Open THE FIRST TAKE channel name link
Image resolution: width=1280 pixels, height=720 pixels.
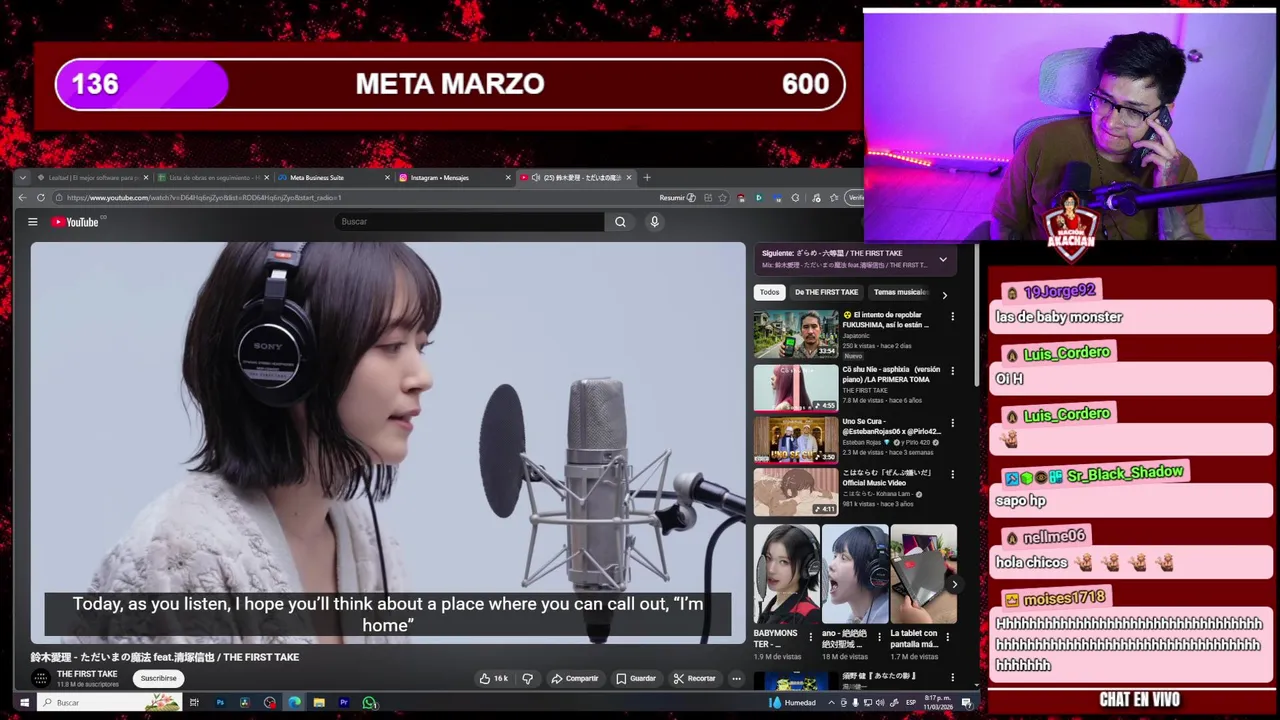click(x=87, y=674)
